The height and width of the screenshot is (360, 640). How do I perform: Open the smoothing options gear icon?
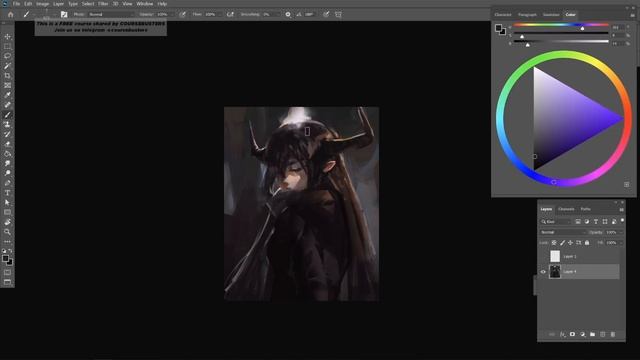coord(288,14)
